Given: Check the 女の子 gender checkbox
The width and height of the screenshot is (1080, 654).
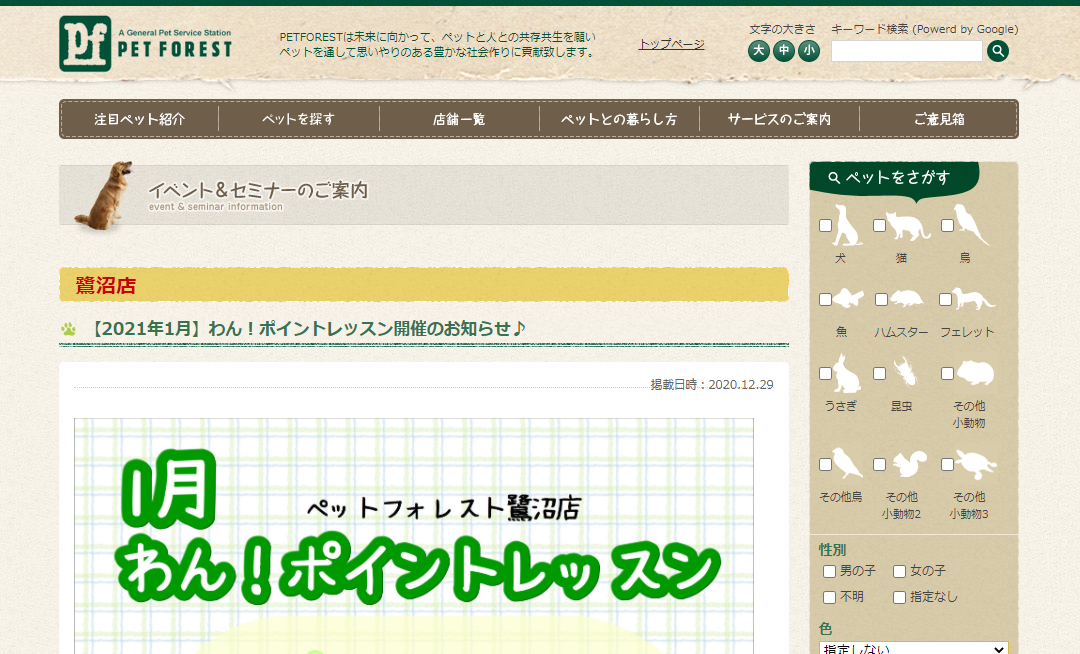Looking at the screenshot, I should [899, 571].
